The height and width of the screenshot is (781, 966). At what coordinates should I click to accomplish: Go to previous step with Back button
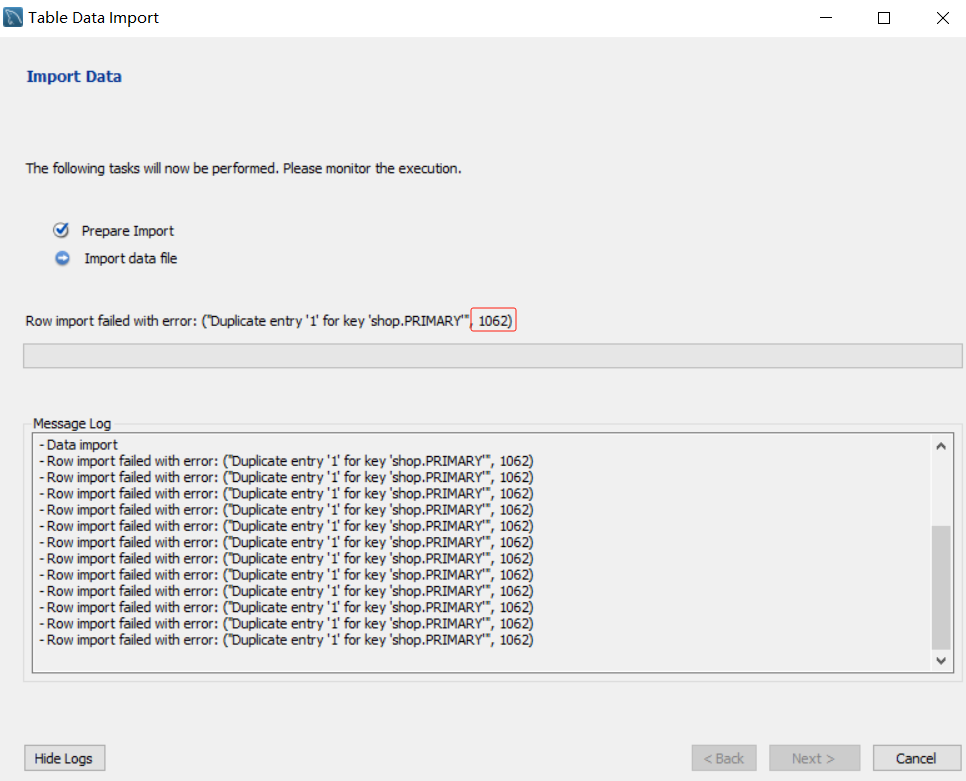pyautogui.click(x=723, y=758)
